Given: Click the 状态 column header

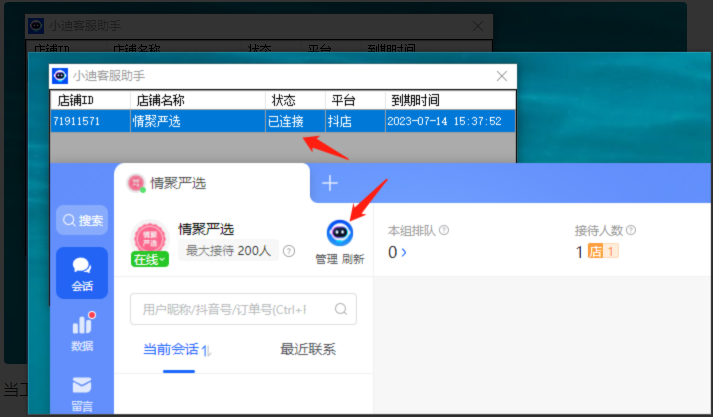Looking at the screenshot, I should coord(296,100).
